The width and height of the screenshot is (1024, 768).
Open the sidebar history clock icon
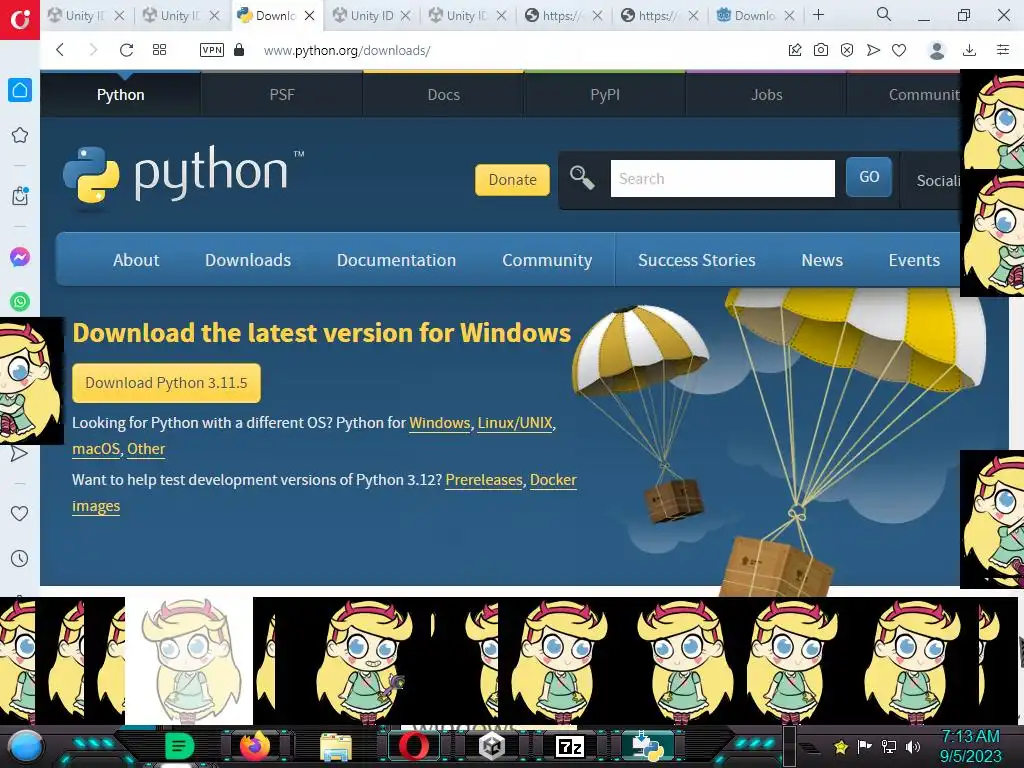tap(20, 558)
